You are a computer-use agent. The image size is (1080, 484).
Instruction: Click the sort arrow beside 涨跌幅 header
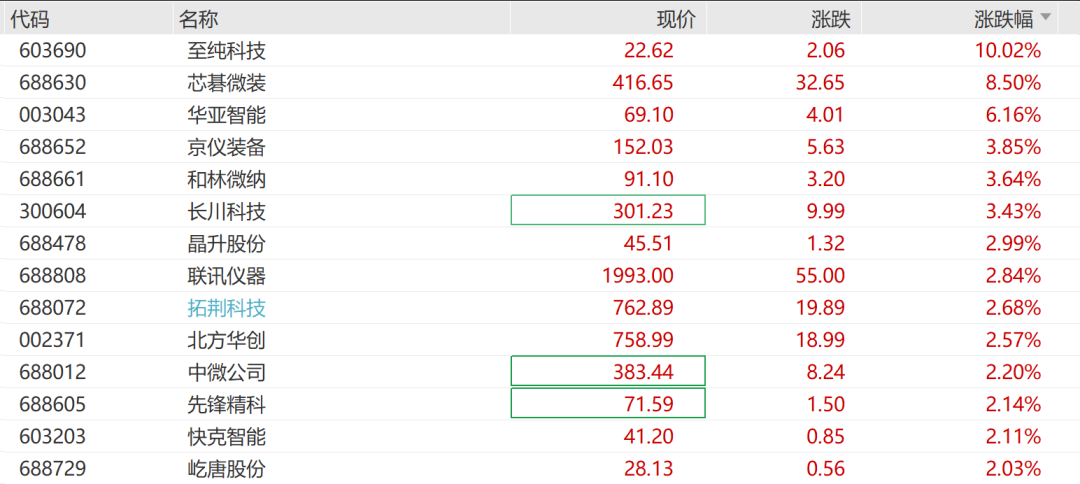click(1046, 17)
